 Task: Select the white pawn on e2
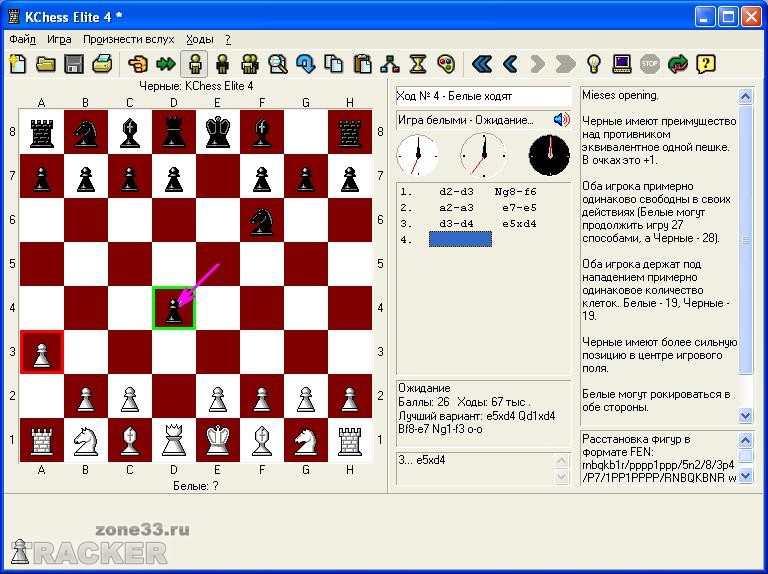(x=218, y=396)
